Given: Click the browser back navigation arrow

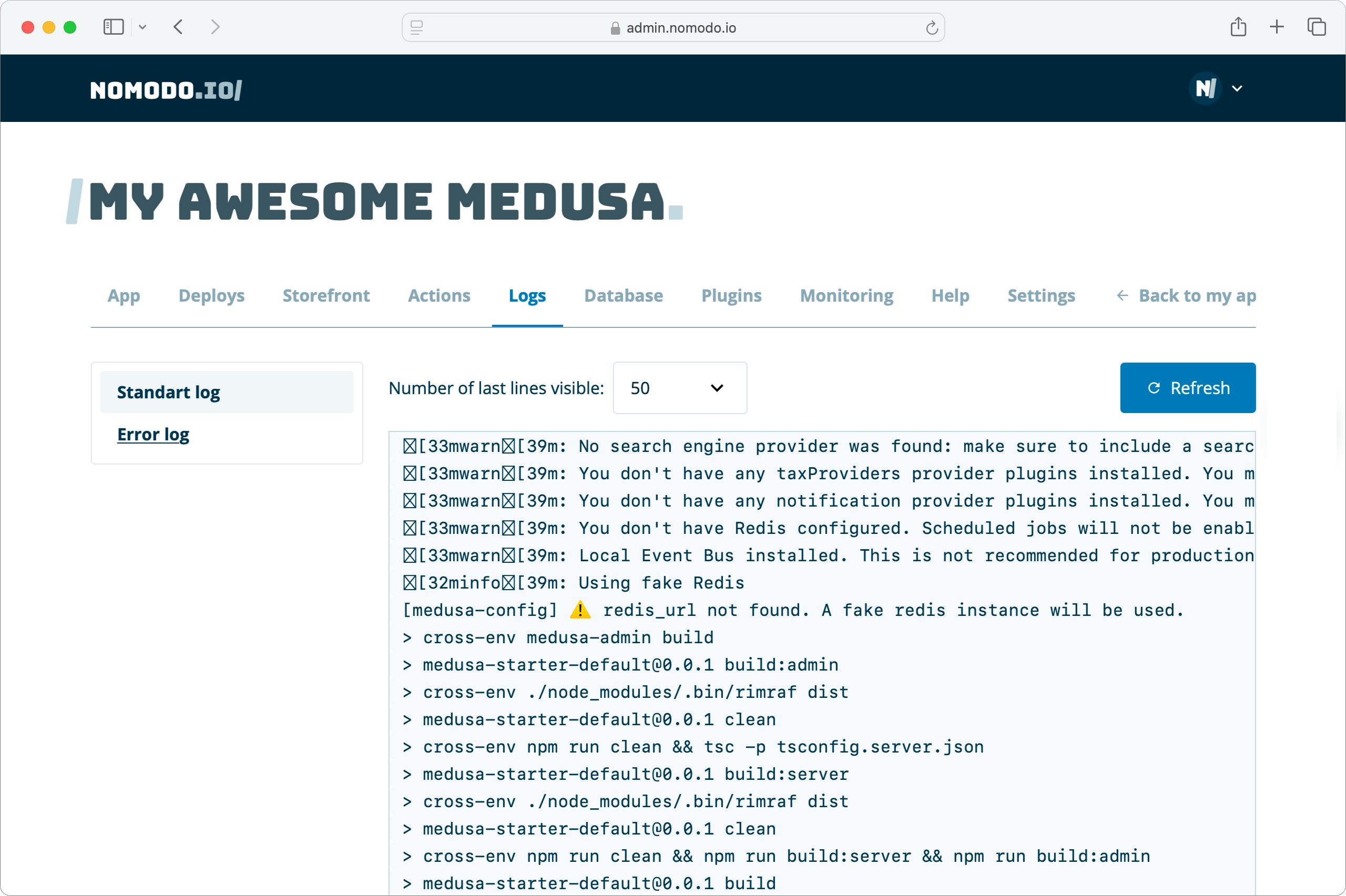Looking at the screenshot, I should coord(178,27).
